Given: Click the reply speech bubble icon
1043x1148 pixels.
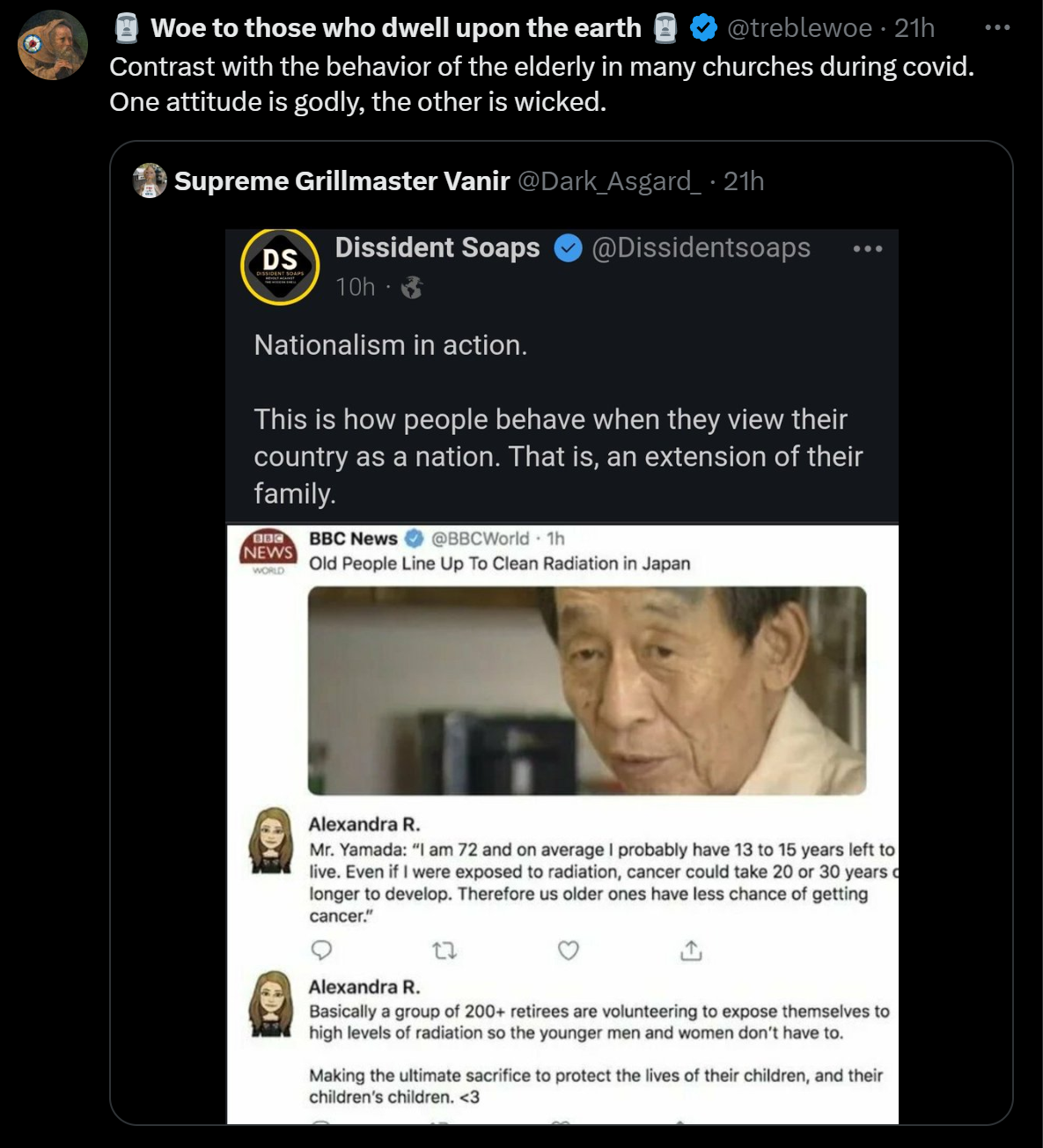Looking at the screenshot, I should click(x=322, y=950).
